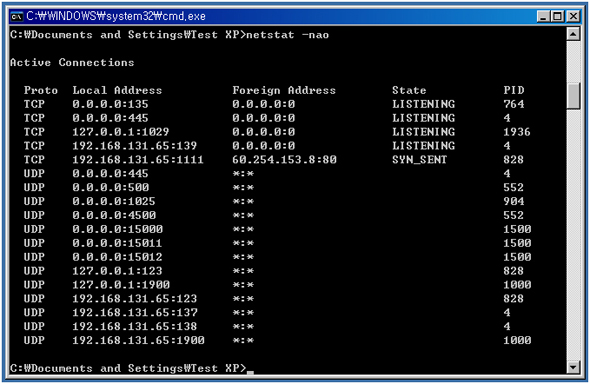Click the *:* entry in the 127.0.0.1:123 row
The image size is (590, 384).
click(243, 271)
